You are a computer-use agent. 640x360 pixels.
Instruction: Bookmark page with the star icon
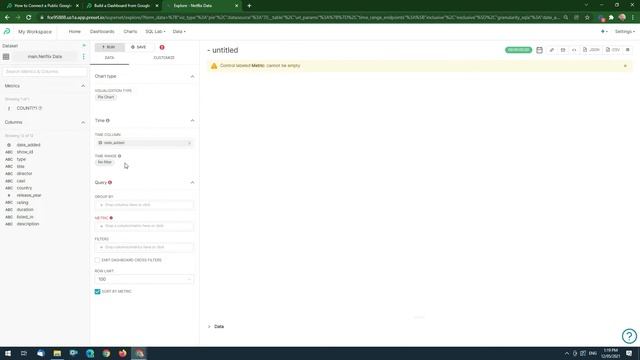click(587, 18)
